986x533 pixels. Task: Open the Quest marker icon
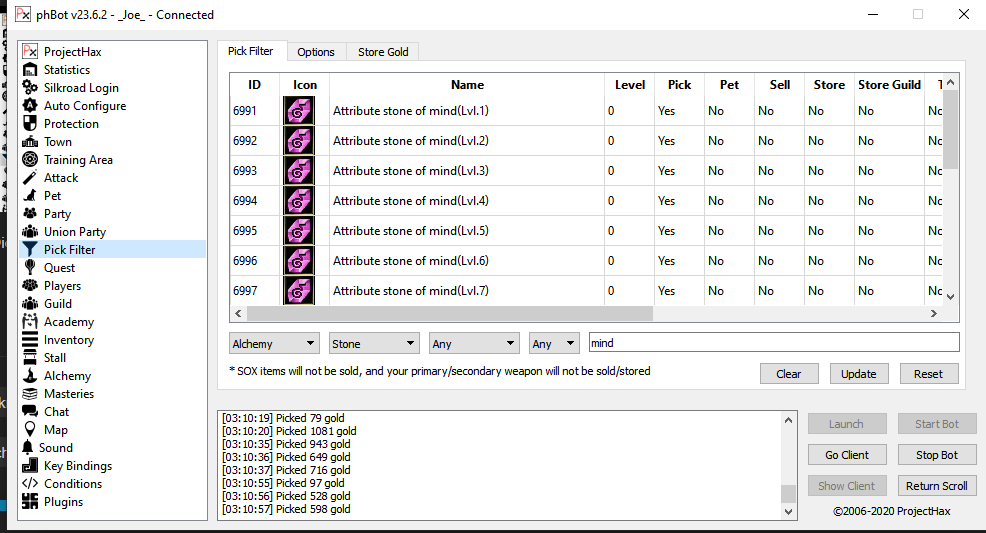point(30,268)
